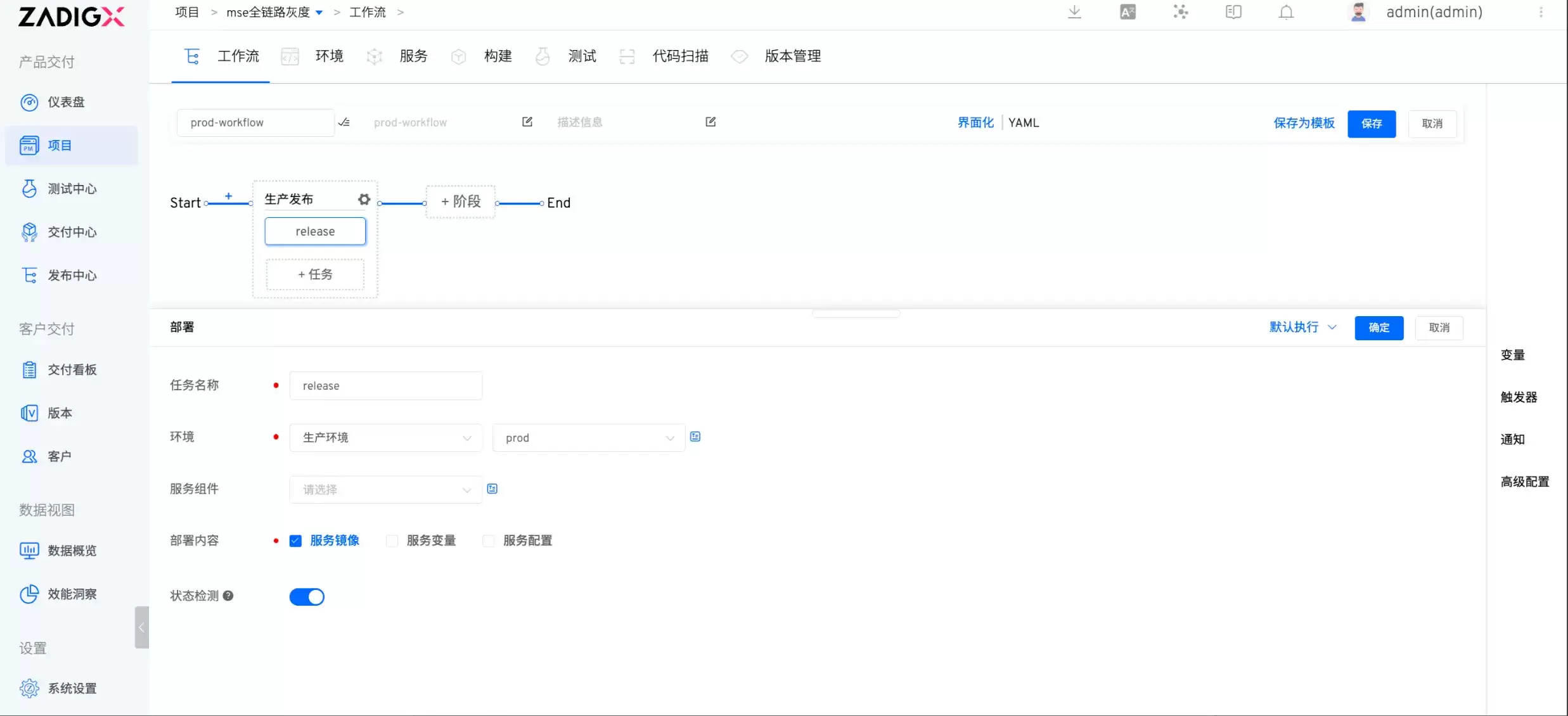1568x716 pixels.
Task: Click the download icon in top bar
Action: coord(1074,12)
